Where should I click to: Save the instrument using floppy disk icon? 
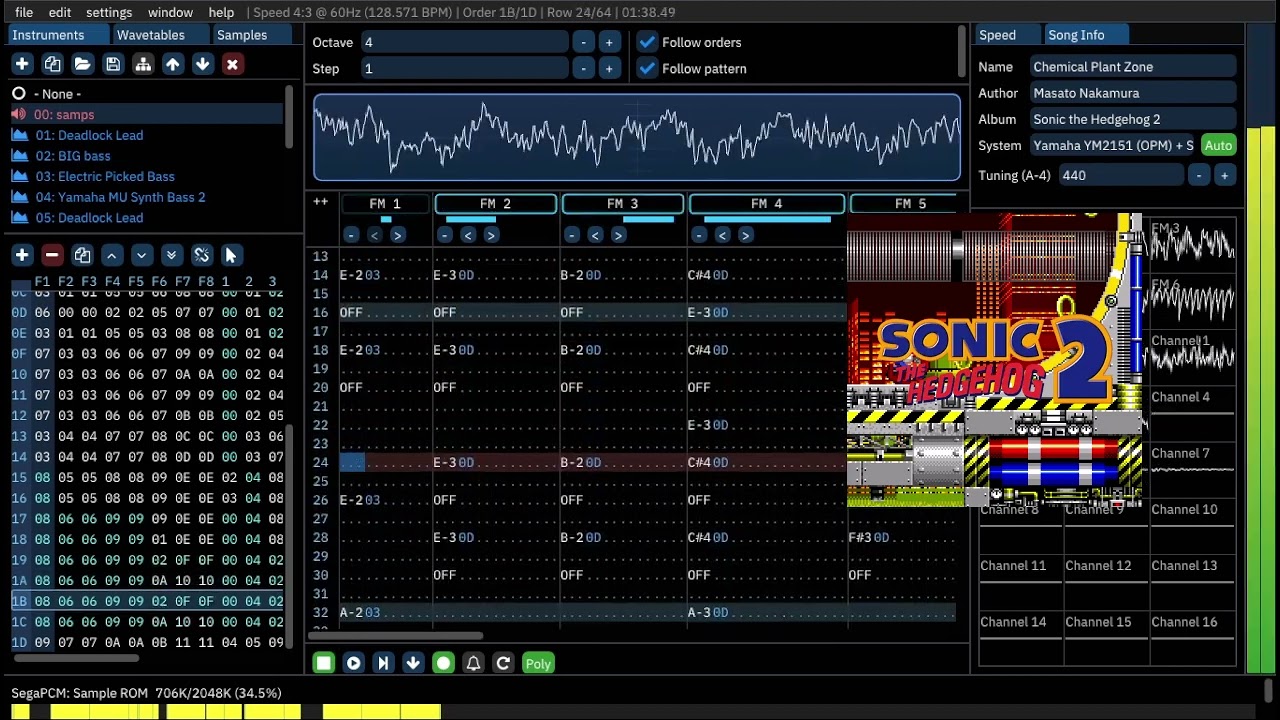pyautogui.click(x=113, y=64)
